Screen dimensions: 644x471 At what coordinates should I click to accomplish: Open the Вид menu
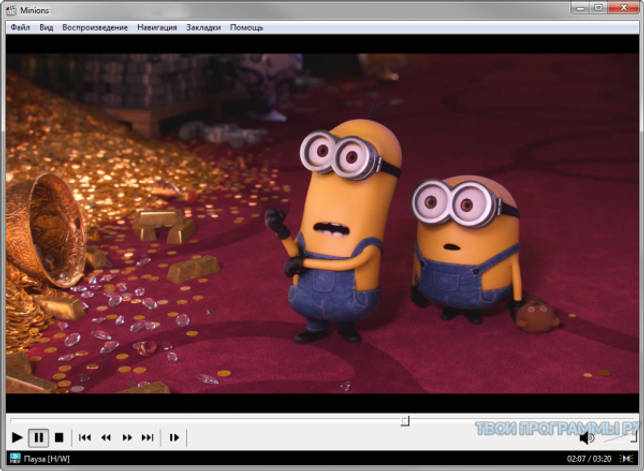coord(46,28)
